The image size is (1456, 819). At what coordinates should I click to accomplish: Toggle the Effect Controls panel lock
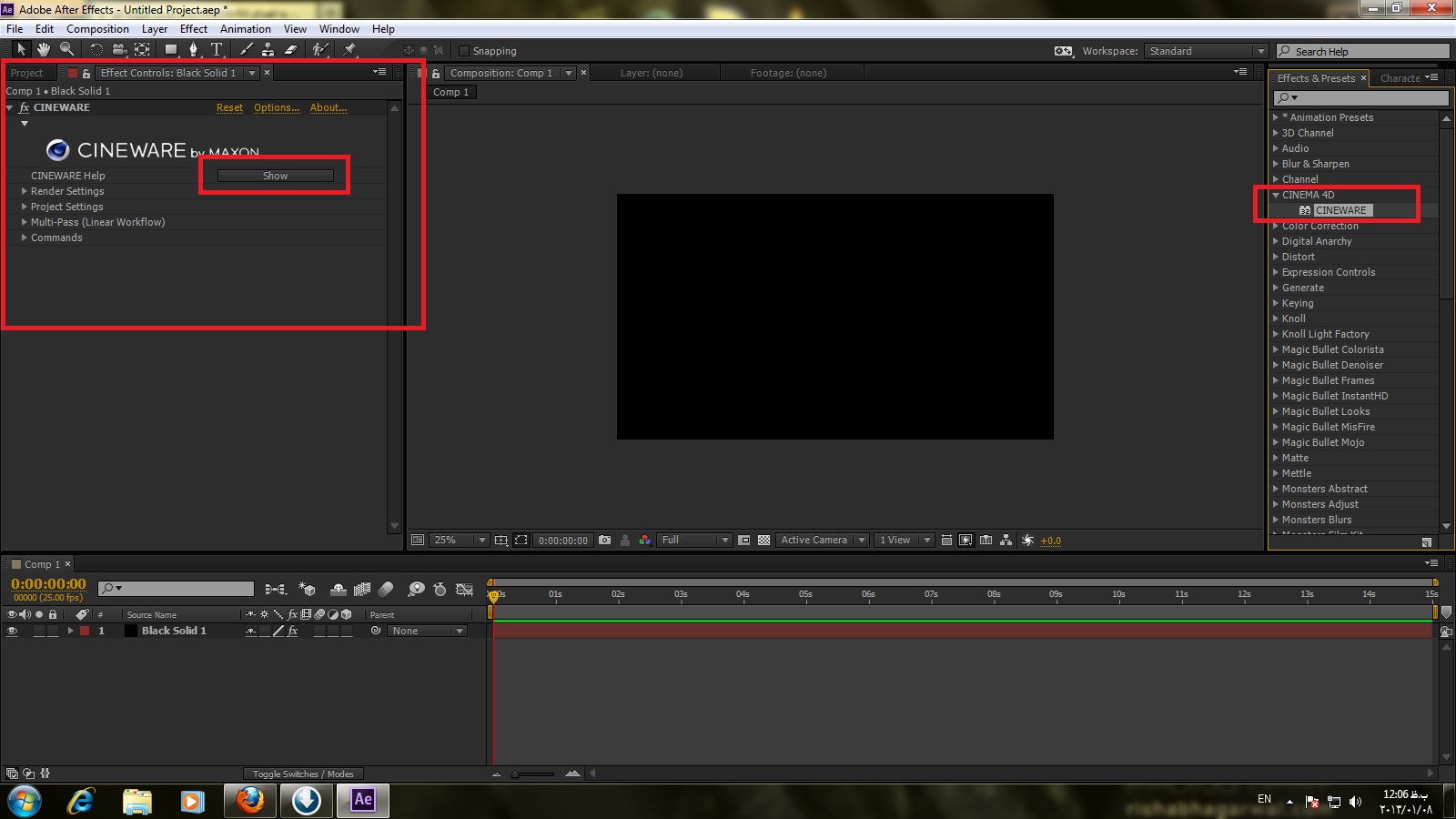point(86,74)
